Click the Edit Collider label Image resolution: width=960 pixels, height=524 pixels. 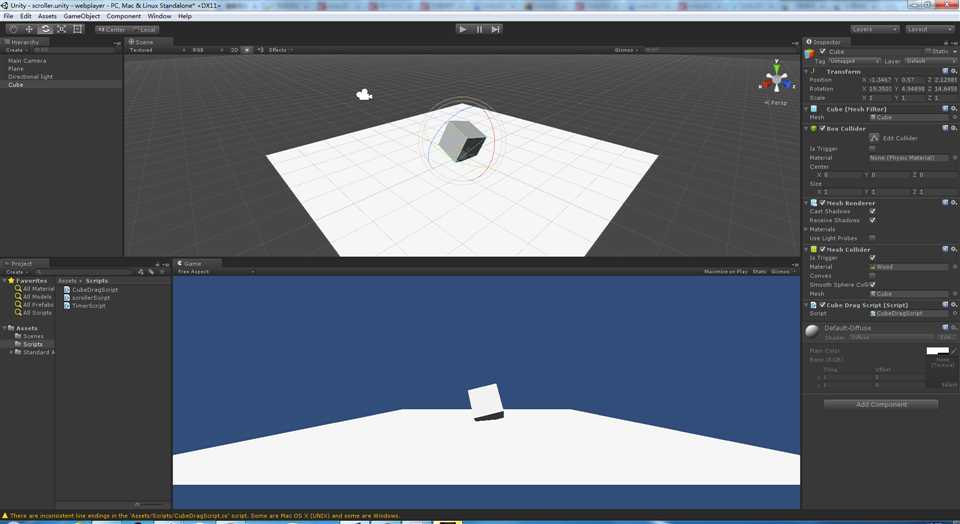pyautogui.click(x=900, y=138)
